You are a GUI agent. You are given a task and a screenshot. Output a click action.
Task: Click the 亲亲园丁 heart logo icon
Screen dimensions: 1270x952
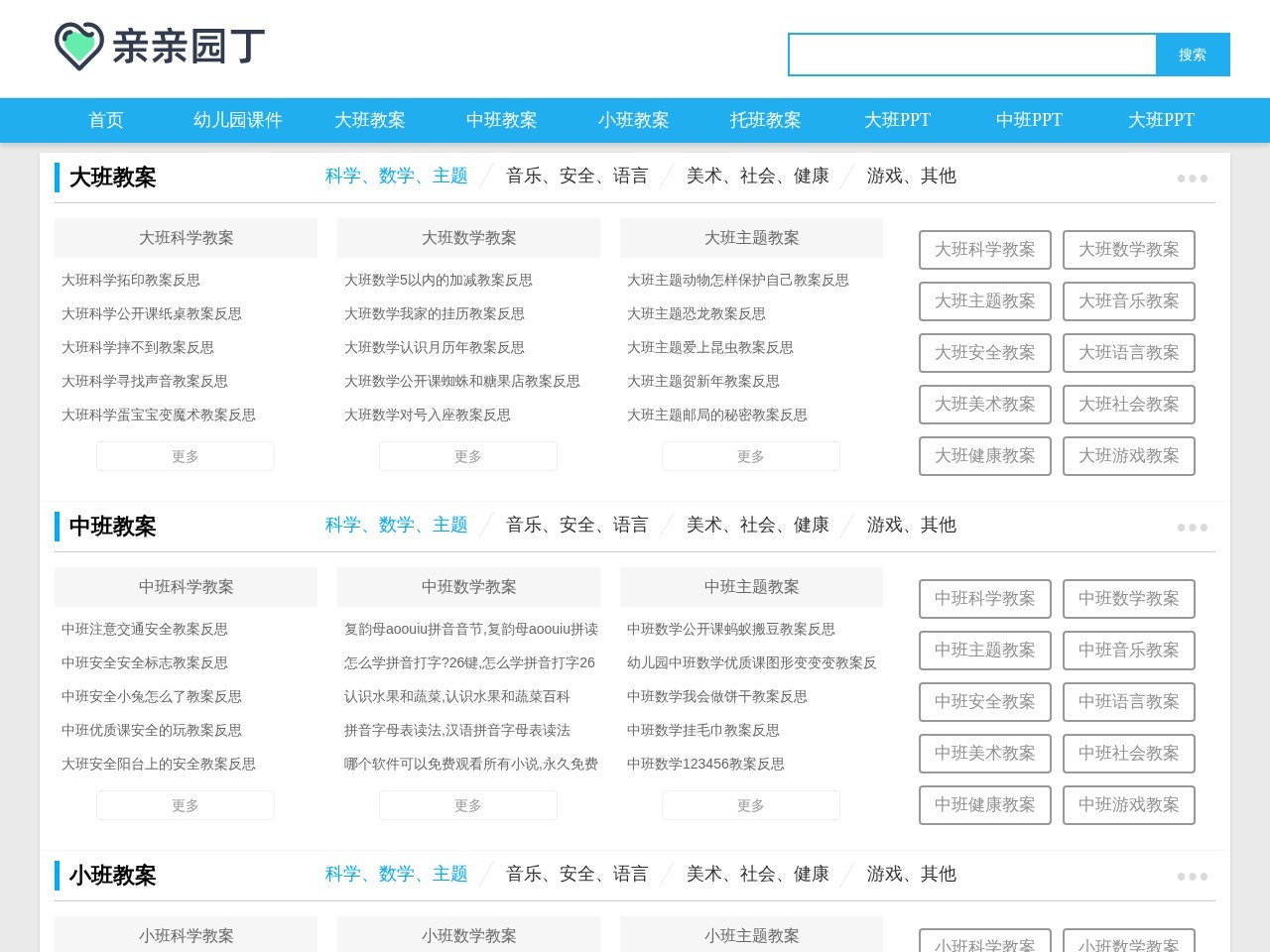79,46
